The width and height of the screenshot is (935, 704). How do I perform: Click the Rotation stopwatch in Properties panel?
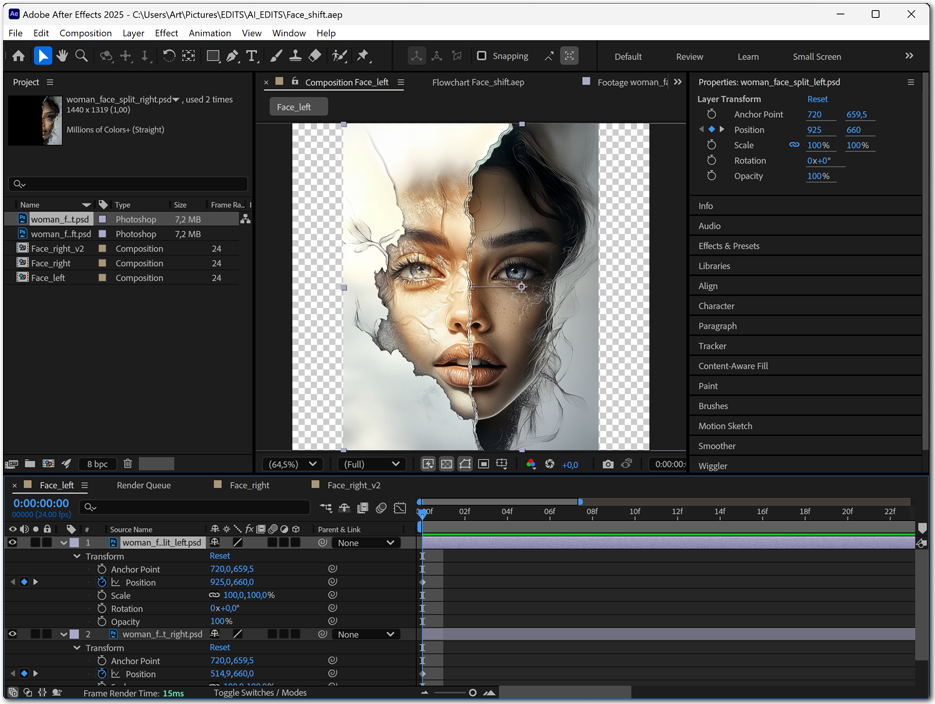pos(711,160)
